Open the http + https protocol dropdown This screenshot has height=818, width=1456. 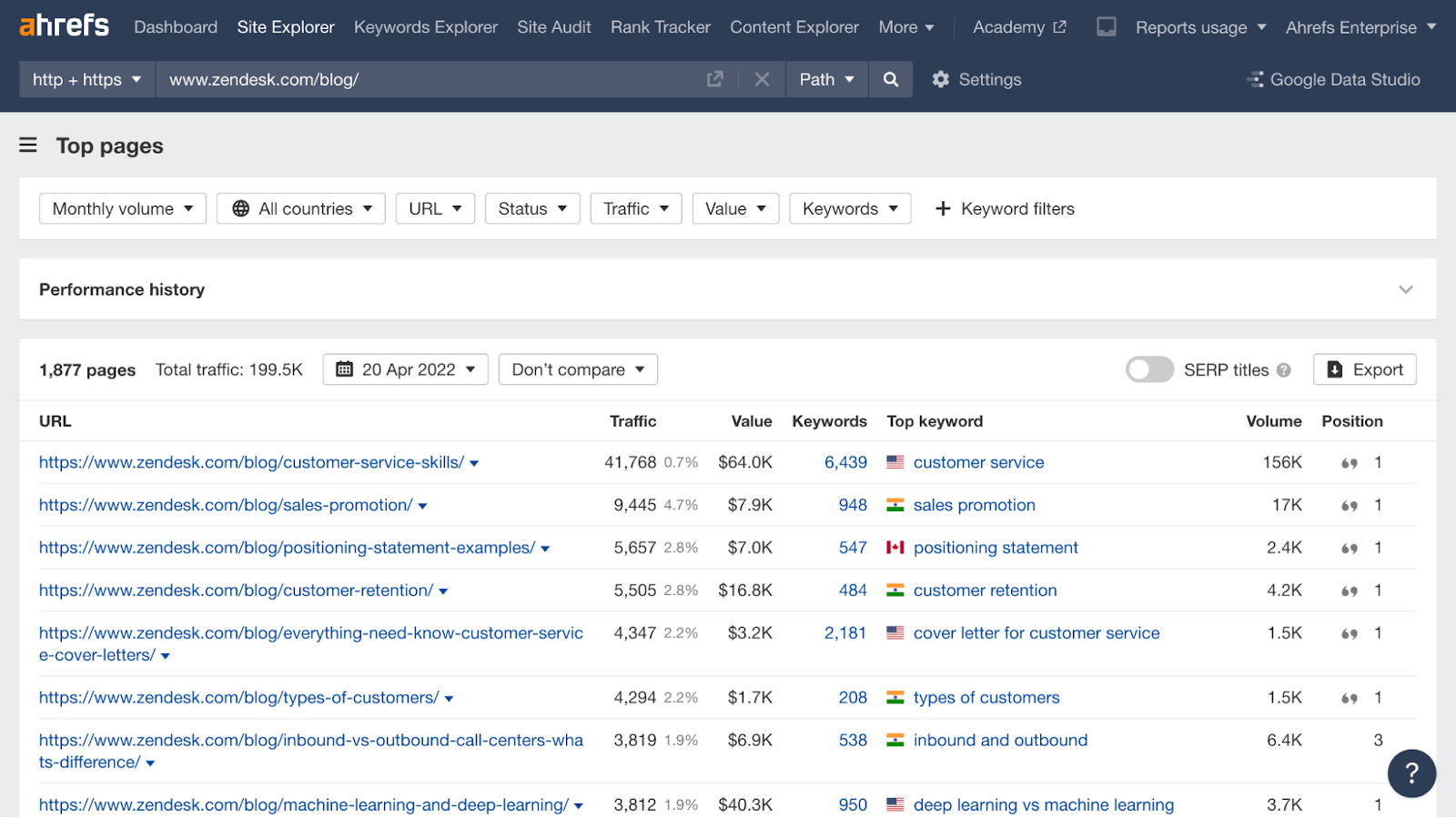(x=87, y=80)
